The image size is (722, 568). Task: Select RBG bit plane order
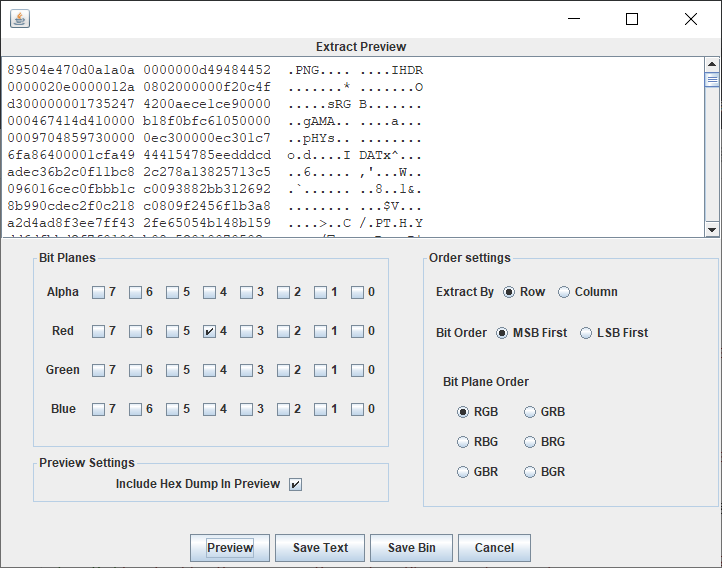(x=463, y=442)
